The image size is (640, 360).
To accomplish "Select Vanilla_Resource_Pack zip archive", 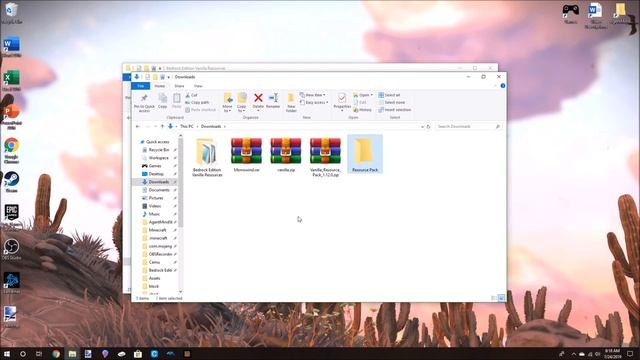I will pos(325,157).
